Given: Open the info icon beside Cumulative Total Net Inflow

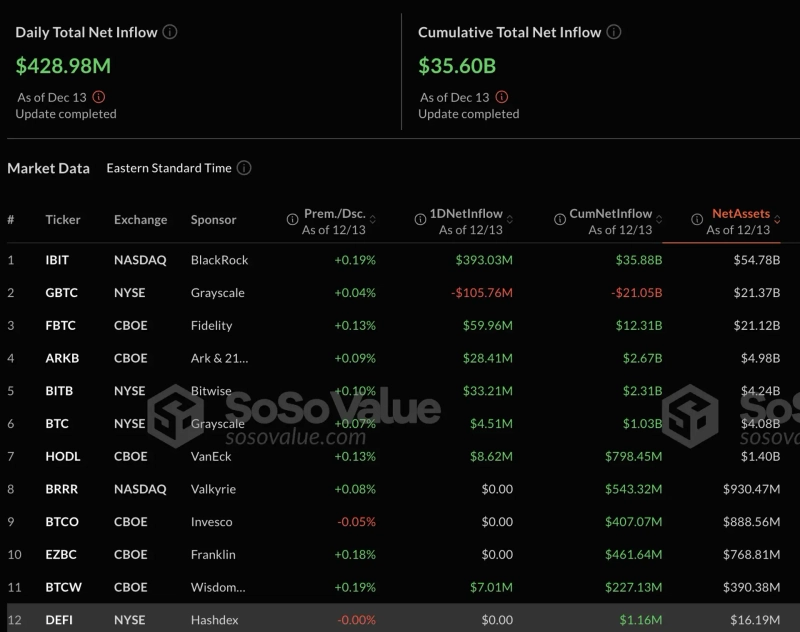Looking at the screenshot, I should pos(612,31).
